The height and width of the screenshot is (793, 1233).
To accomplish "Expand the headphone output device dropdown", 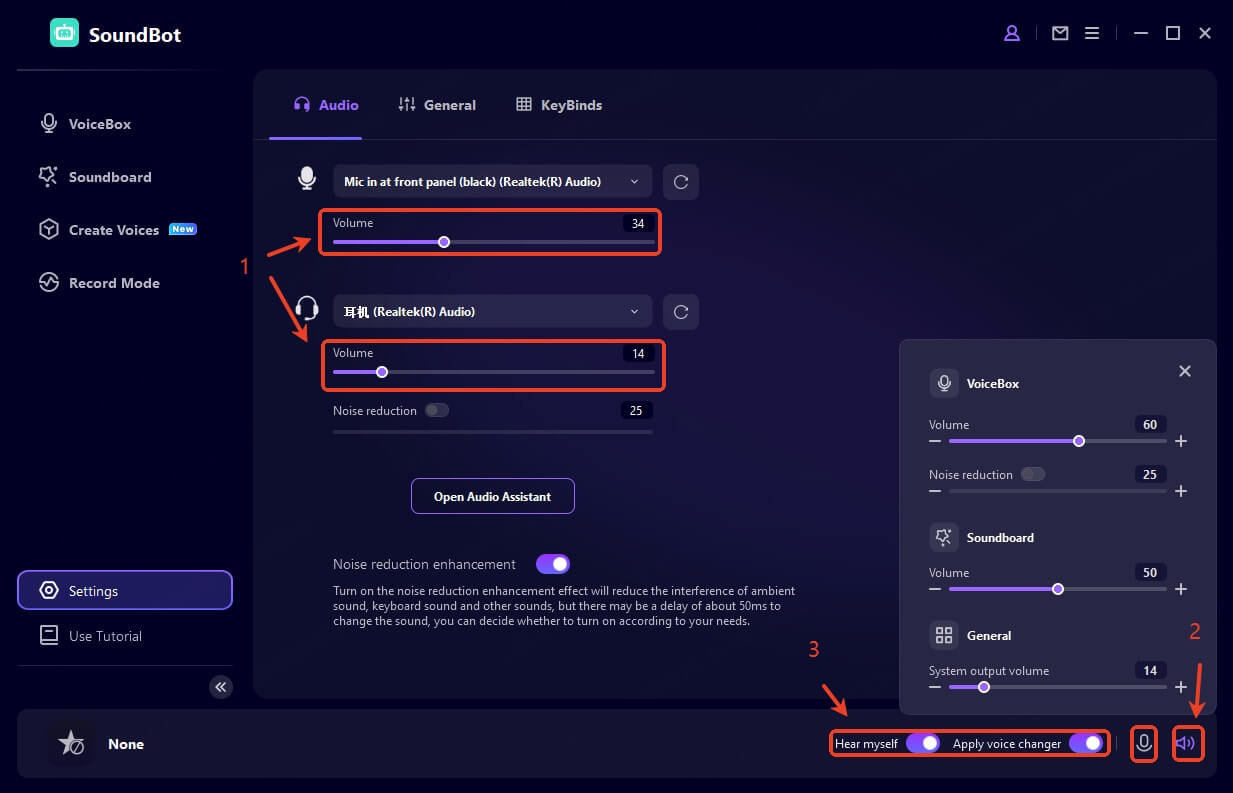I will [492, 312].
